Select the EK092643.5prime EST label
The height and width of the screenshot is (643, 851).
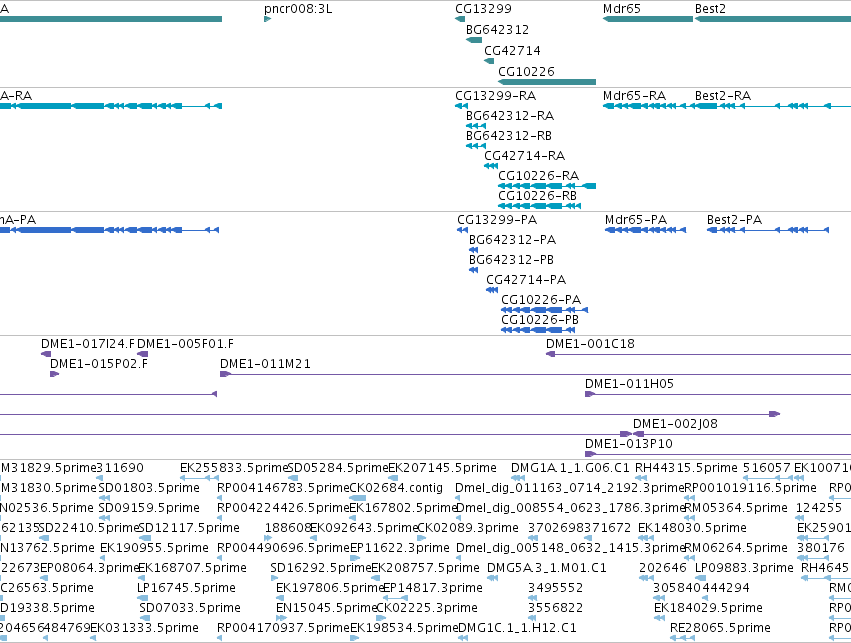(x=364, y=529)
